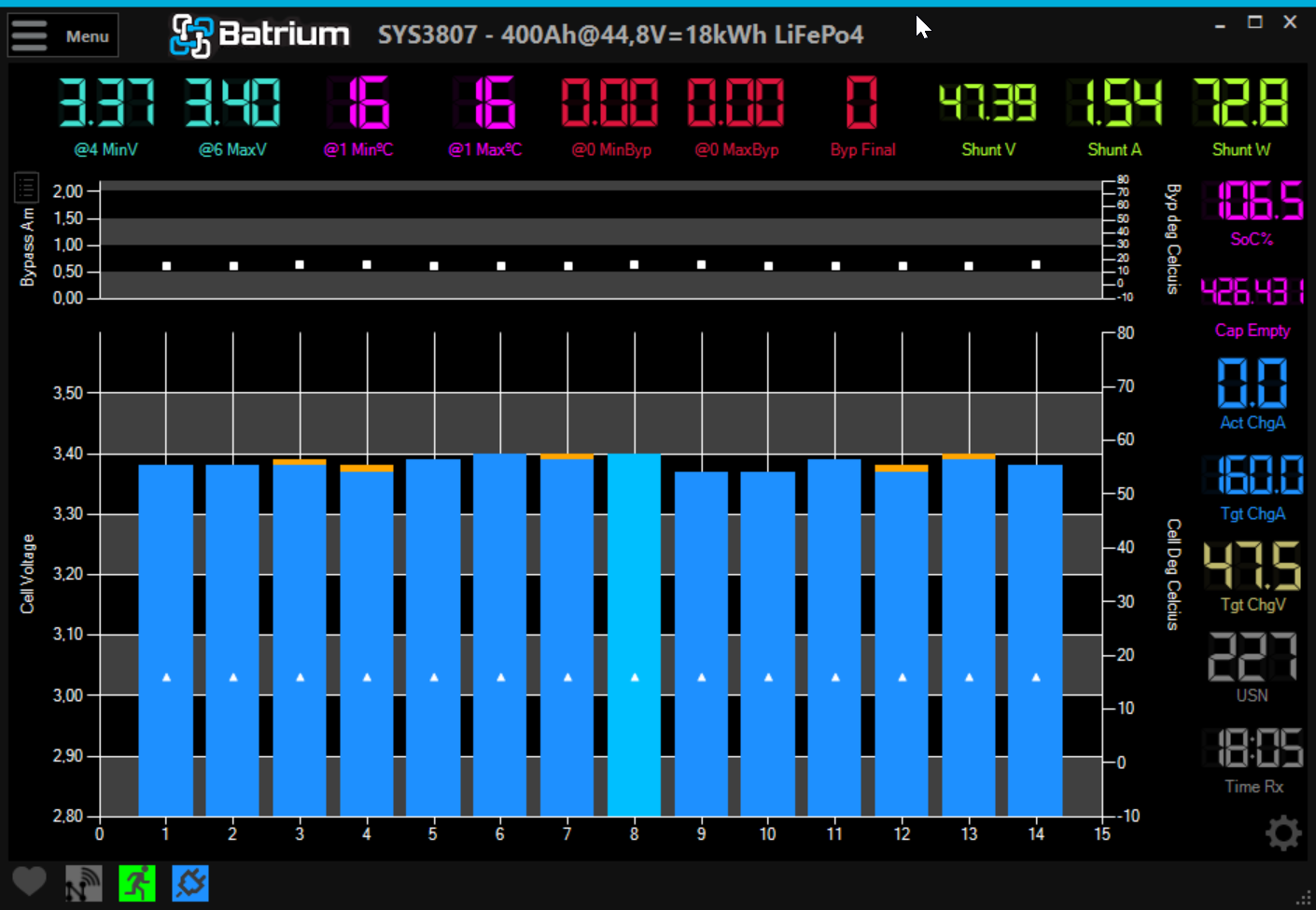The height and width of the screenshot is (910, 1316).
Task: Click the cell 12 voltage bar
Action: tap(902, 640)
